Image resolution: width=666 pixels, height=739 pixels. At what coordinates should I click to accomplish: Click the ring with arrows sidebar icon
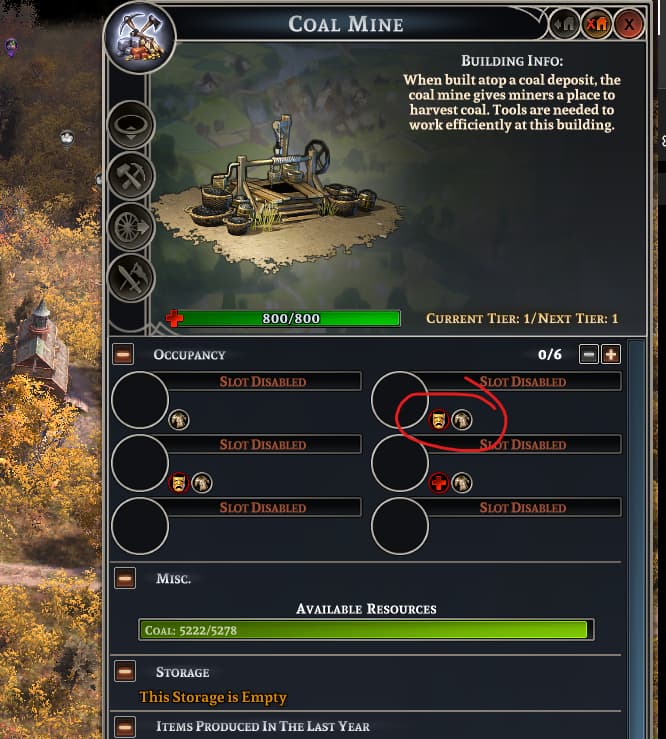pyautogui.click(x=131, y=125)
